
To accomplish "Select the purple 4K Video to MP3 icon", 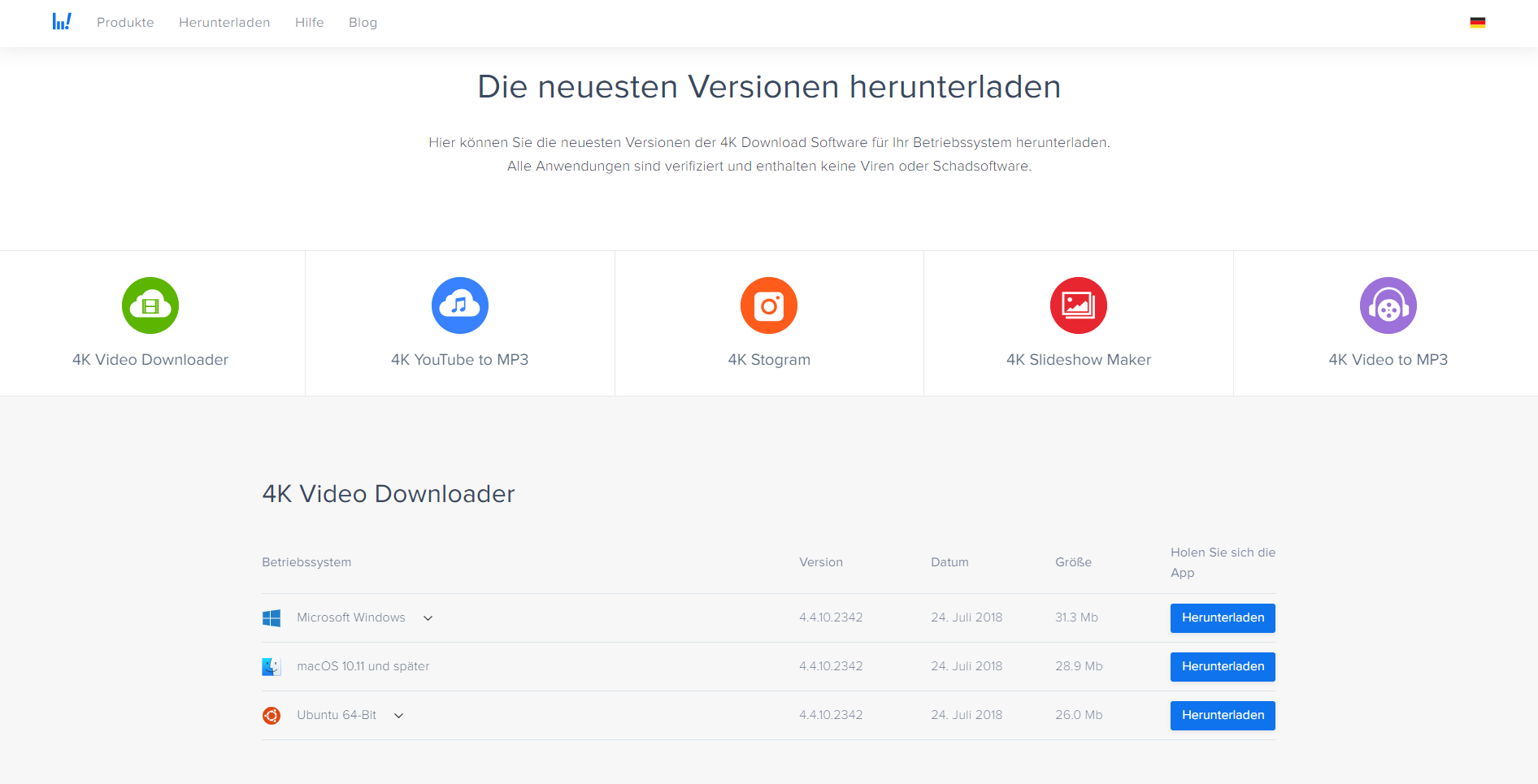I will pyautogui.click(x=1388, y=305).
